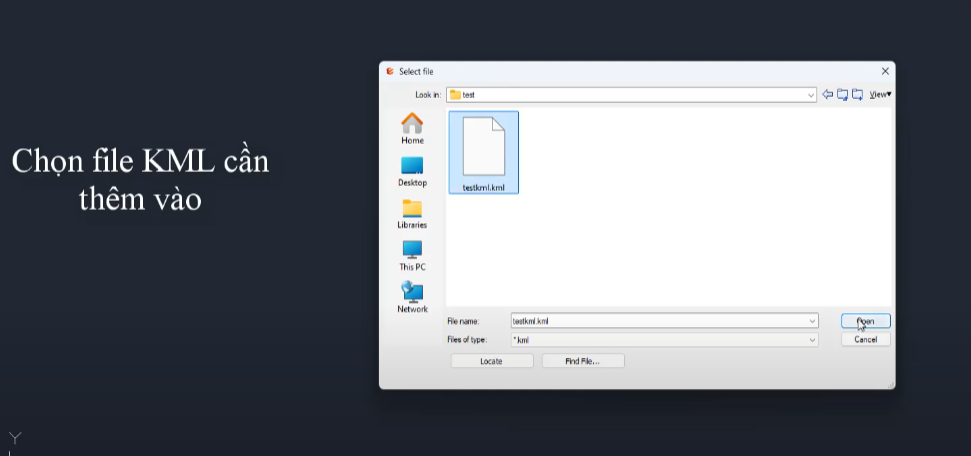Click the app icon in dialog title bar
This screenshot has width=971, height=456.
(390, 71)
